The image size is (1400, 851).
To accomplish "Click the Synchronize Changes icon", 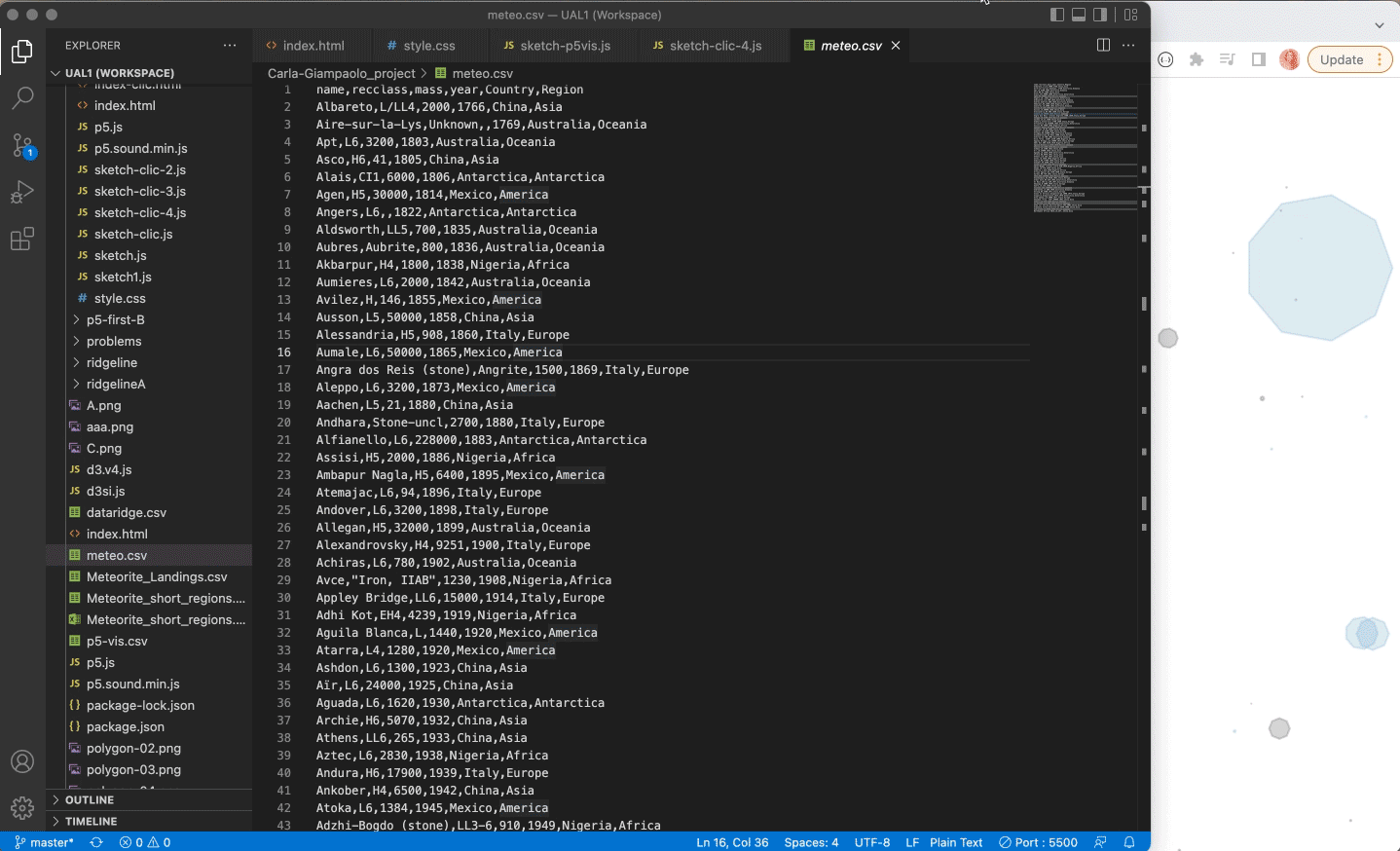I will tap(96, 842).
